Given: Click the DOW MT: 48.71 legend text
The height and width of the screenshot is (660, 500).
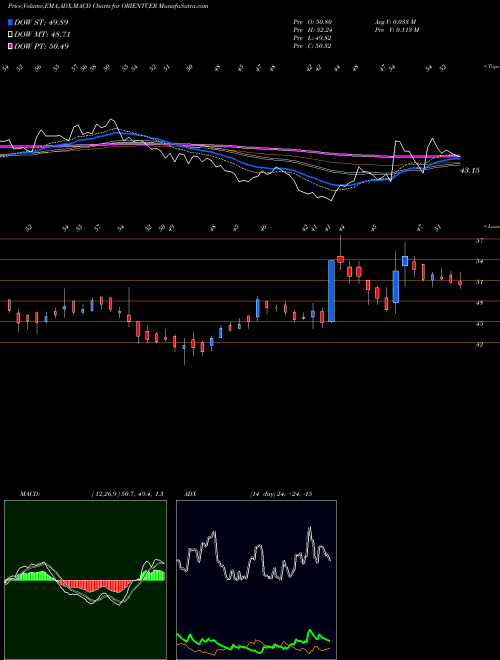Looking at the screenshot, I should (42, 34).
